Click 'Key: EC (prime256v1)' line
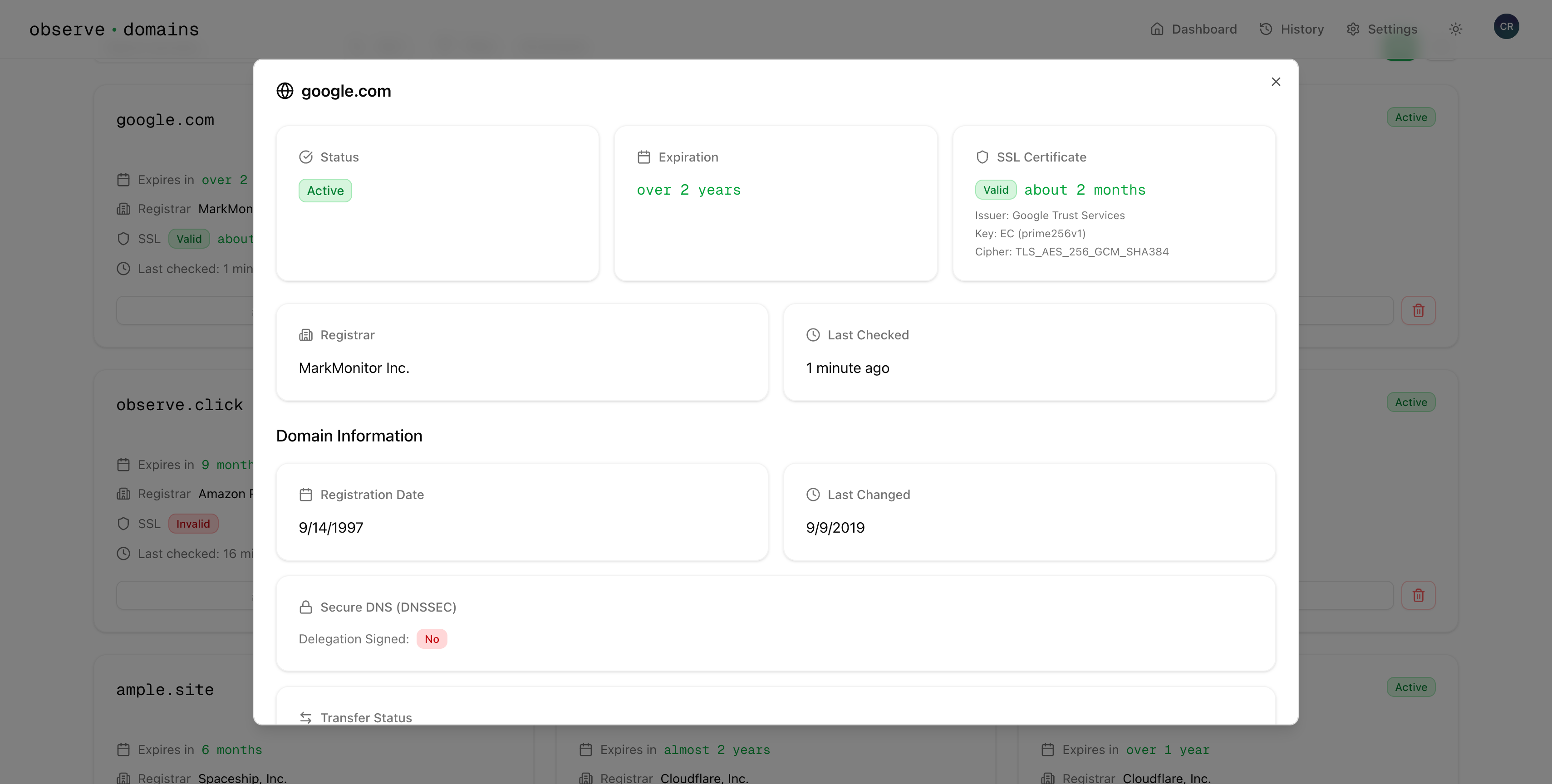The height and width of the screenshot is (784, 1552). 1030,234
